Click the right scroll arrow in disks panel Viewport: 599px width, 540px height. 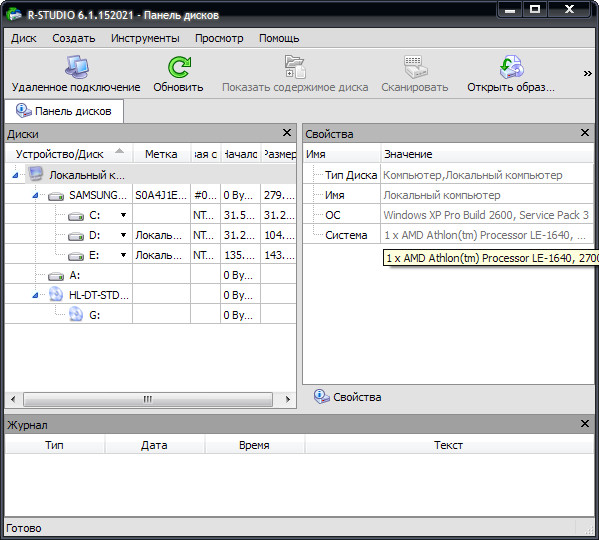(288, 399)
